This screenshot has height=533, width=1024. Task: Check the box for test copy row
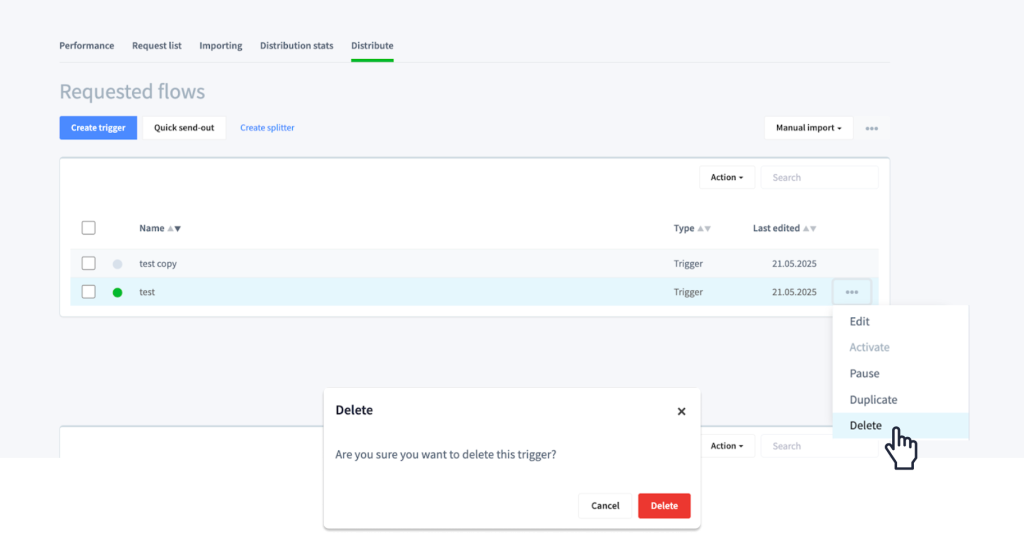click(89, 263)
